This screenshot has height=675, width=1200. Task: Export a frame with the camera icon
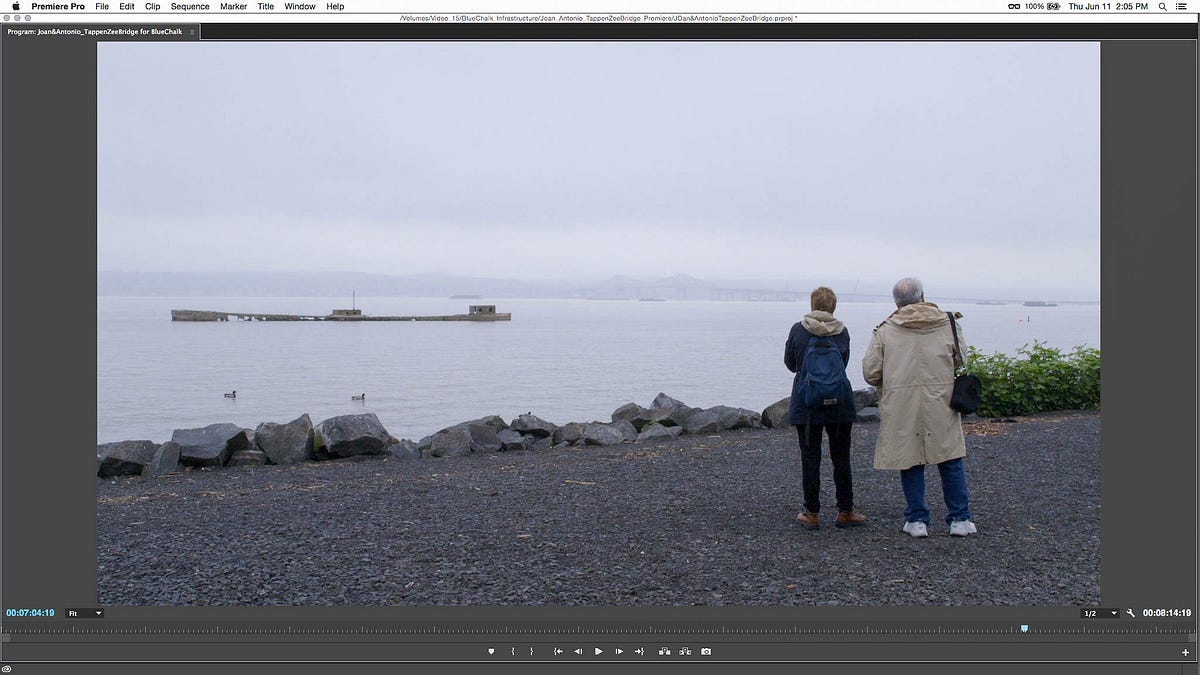click(x=706, y=651)
